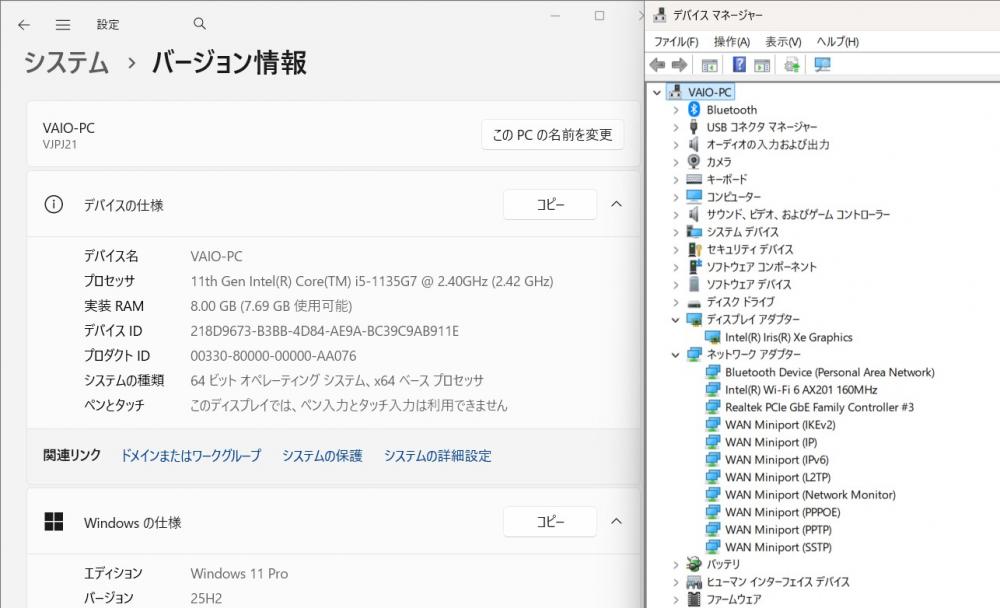Open the blue Help icon in toolbar
This screenshot has height=608, width=1000.
click(739, 64)
